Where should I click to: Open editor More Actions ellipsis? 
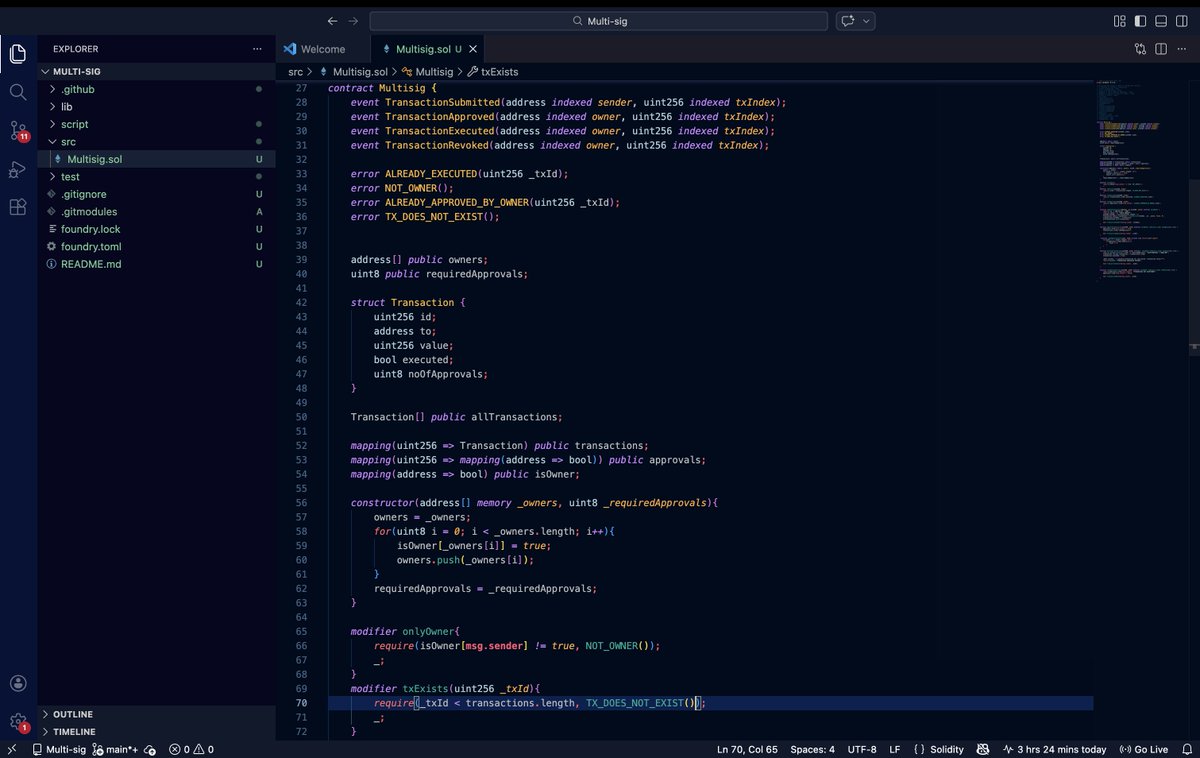1182,49
